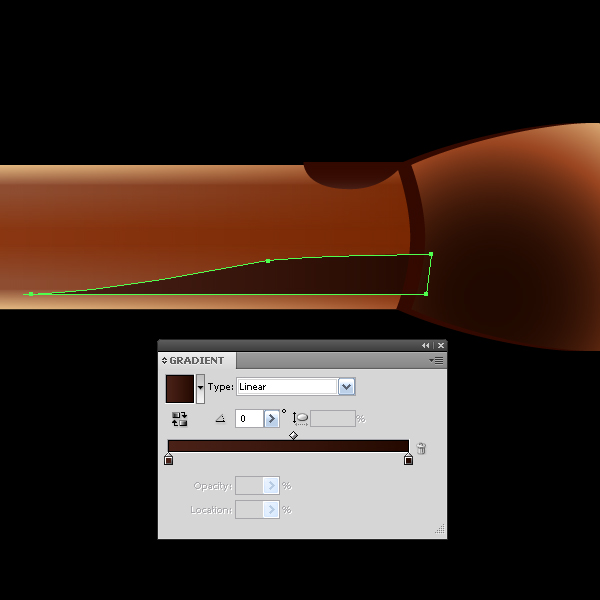Select the gradient midpoint diamond
This screenshot has height=600, width=600.
293,435
